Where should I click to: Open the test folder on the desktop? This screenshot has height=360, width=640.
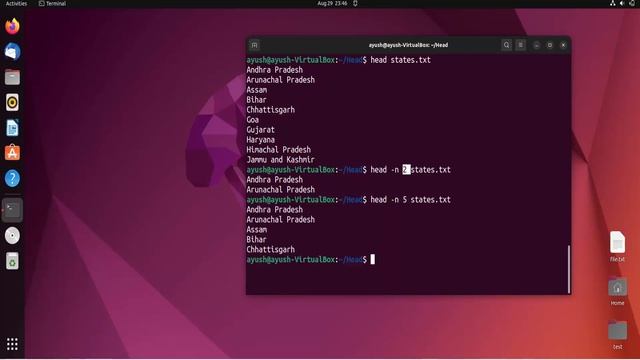617,335
